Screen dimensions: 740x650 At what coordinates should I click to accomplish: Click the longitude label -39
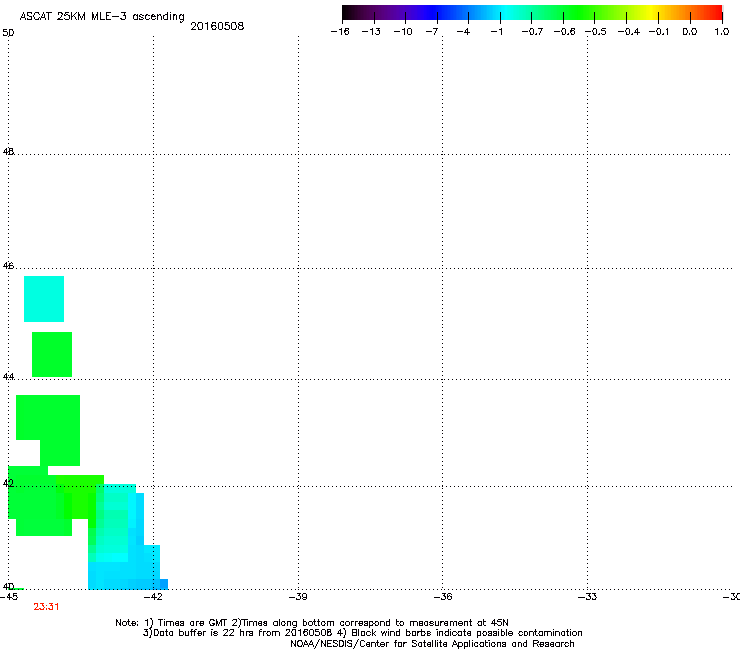[298, 597]
